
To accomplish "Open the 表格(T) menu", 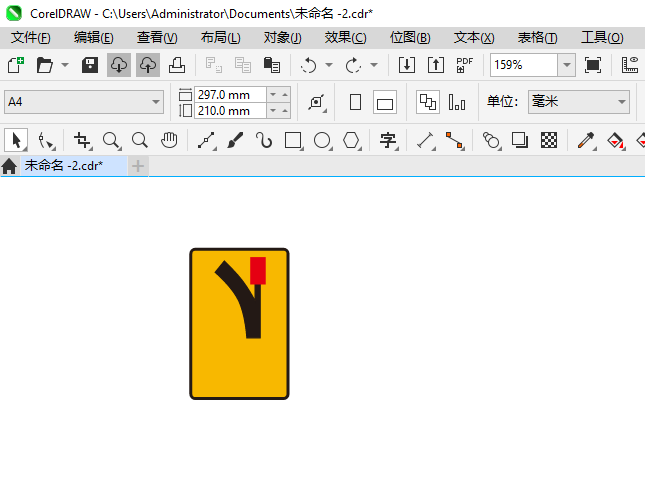I will [x=538, y=38].
